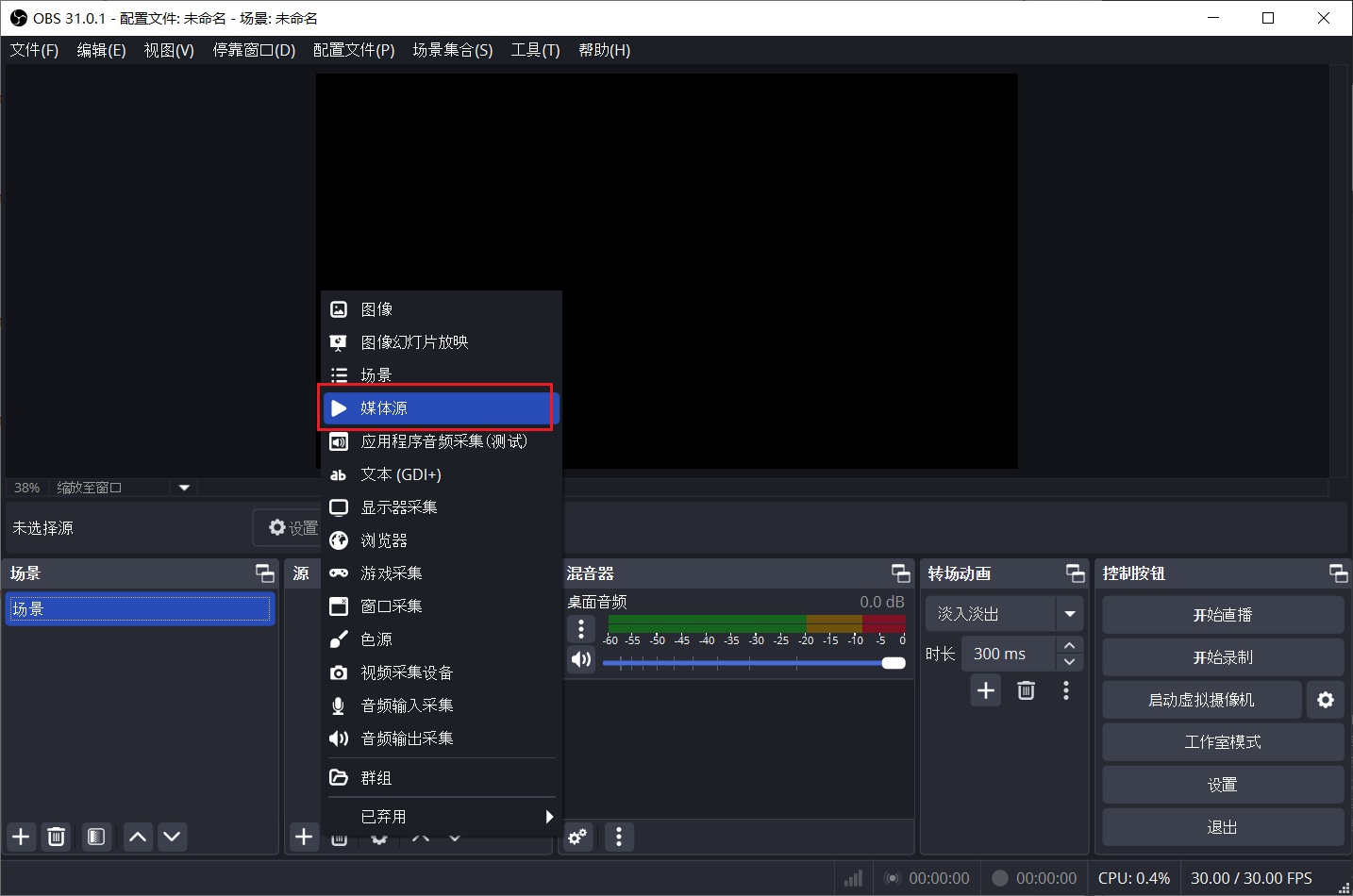
Task: Remove transition with trash icon
Action: coord(1027,690)
